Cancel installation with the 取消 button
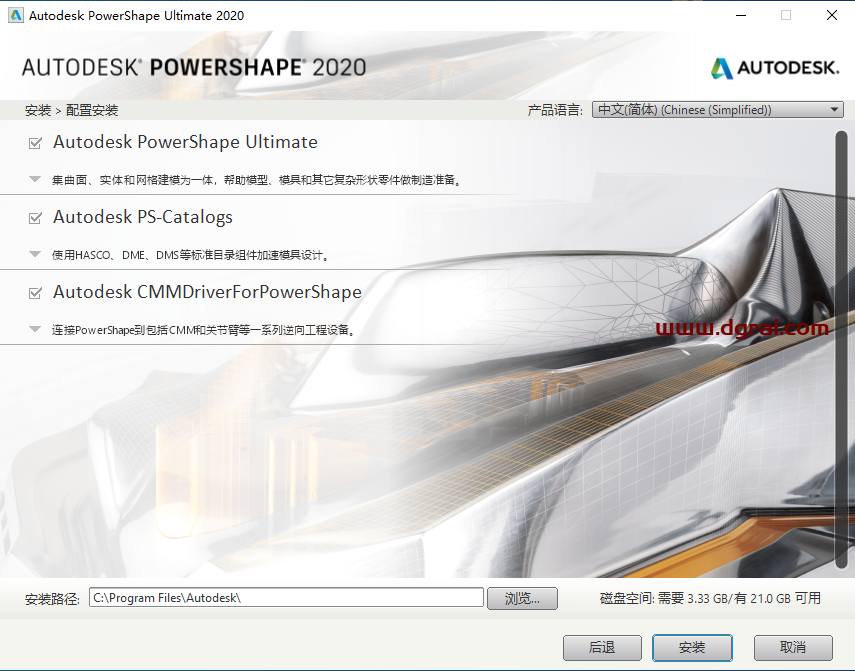Screen dimensions: 855x671 tap(793, 648)
